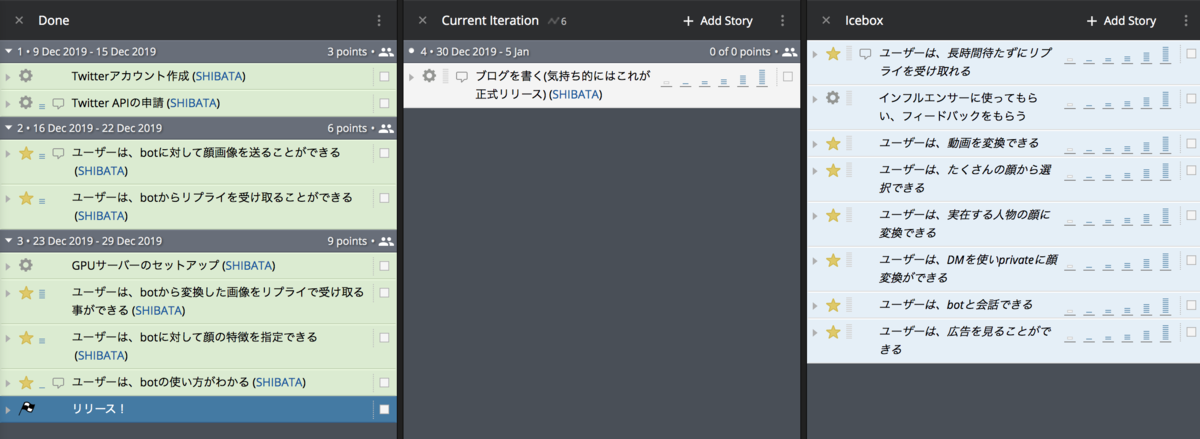
Task: Click star icon of 顔の特徴を指定できる story
Action: [x=26, y=338]
